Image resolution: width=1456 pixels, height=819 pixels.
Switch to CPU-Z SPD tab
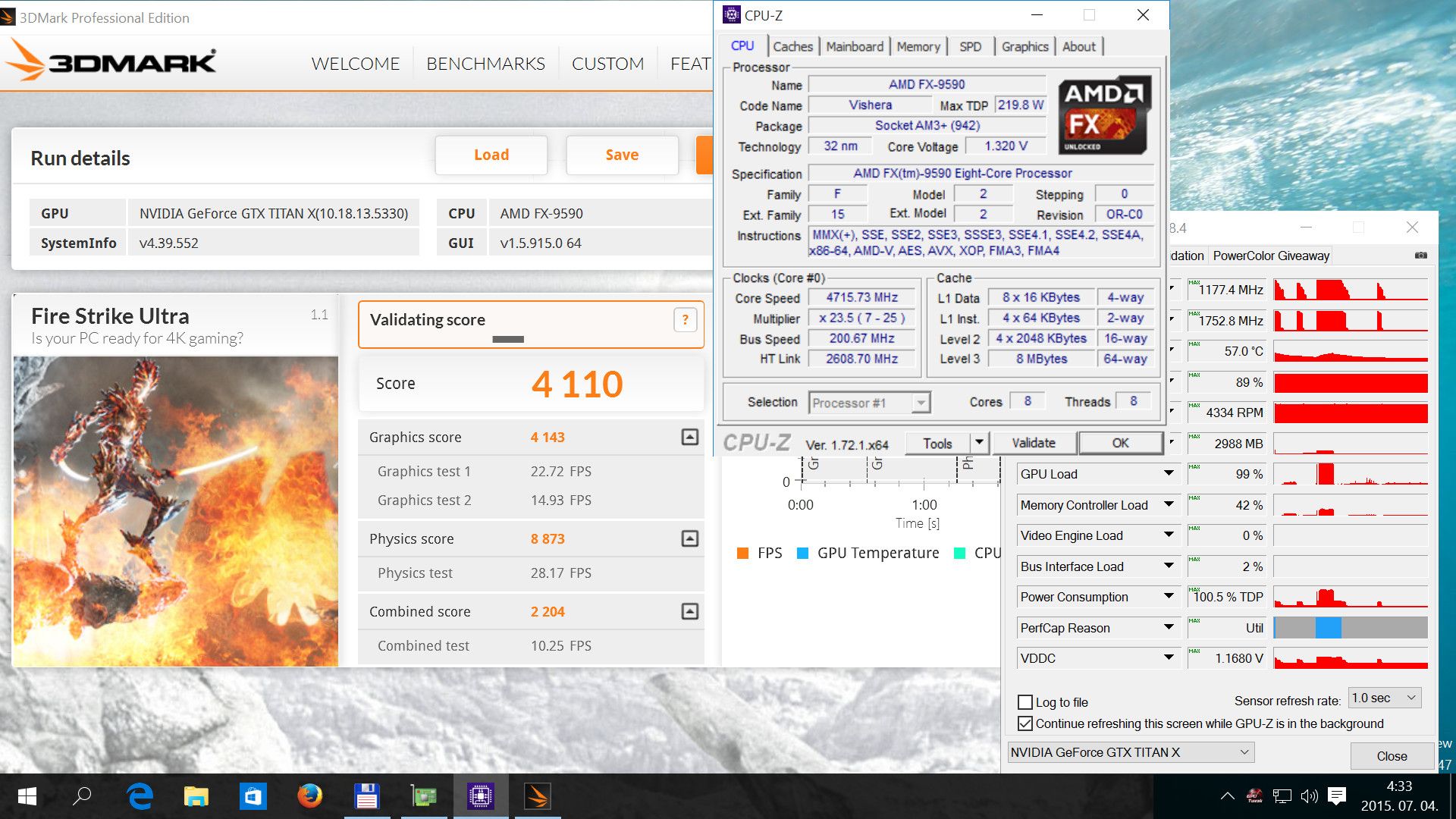click(x=970, y=46)
